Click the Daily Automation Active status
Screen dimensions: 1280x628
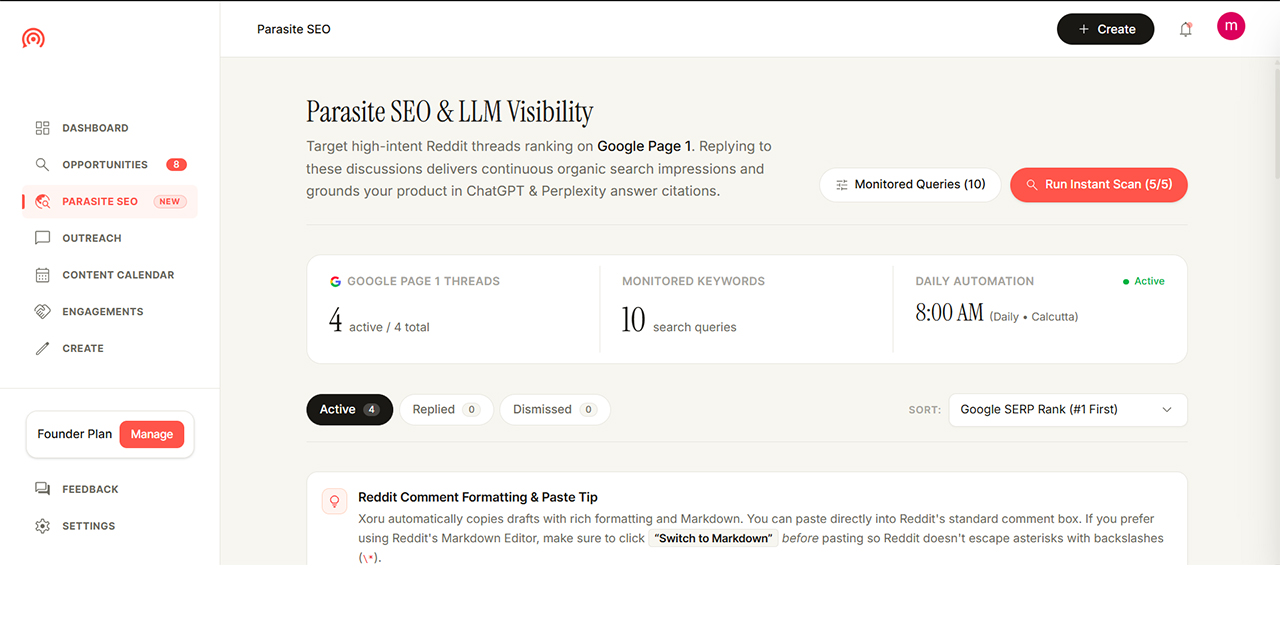pyautogui.click(x=1144, y=282)
